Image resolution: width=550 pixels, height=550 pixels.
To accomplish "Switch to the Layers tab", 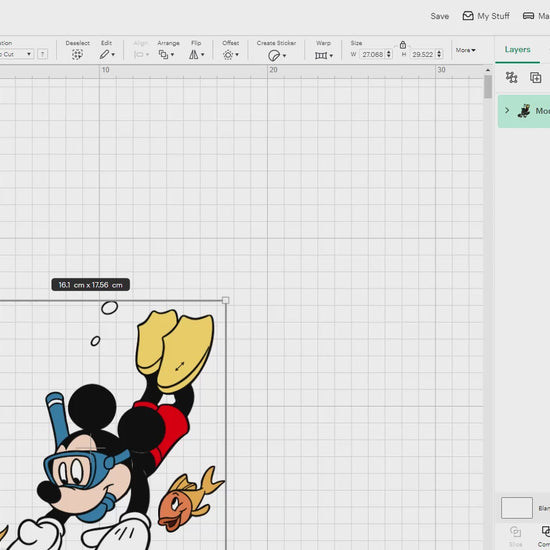I will tap(517, 49).
